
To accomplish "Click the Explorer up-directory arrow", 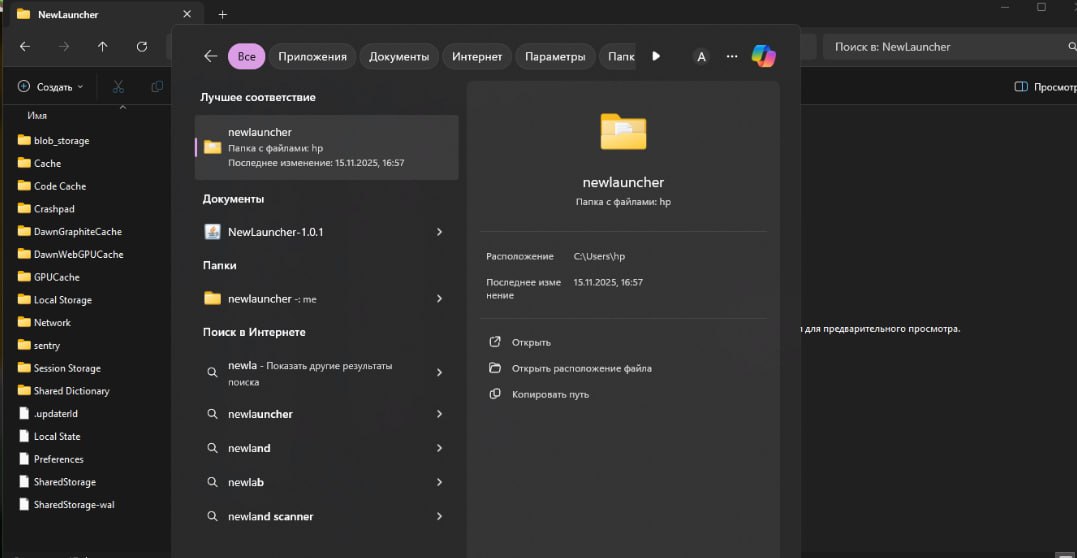I will [102, 47].
